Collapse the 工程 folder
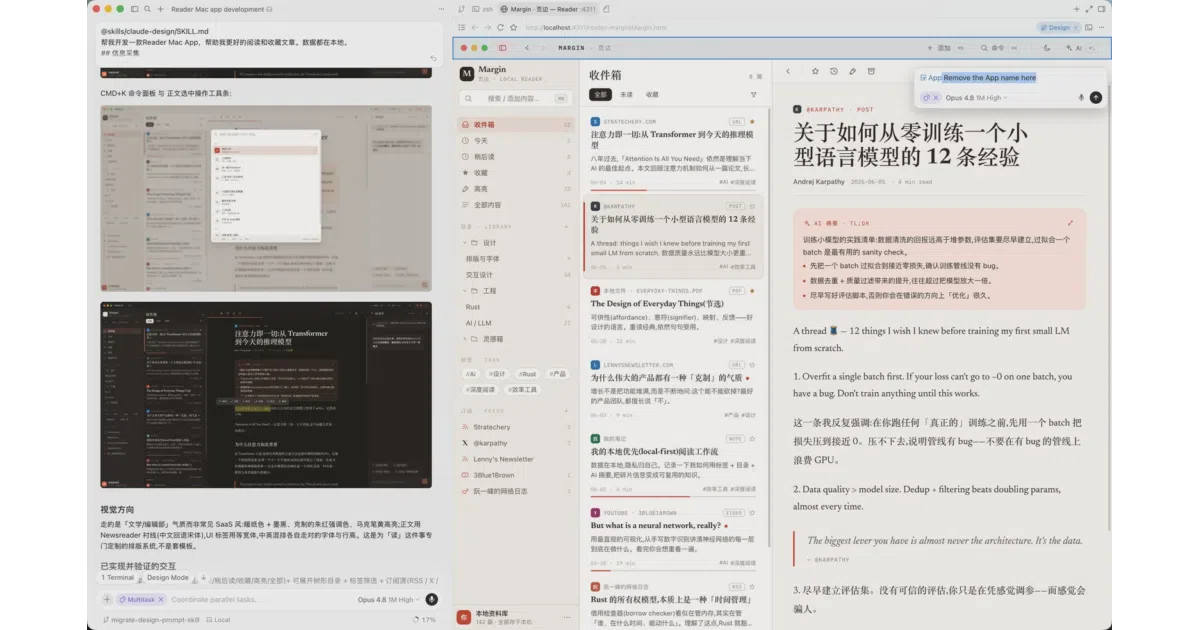This screenshot has width=1200, height=630. point(466,291)
